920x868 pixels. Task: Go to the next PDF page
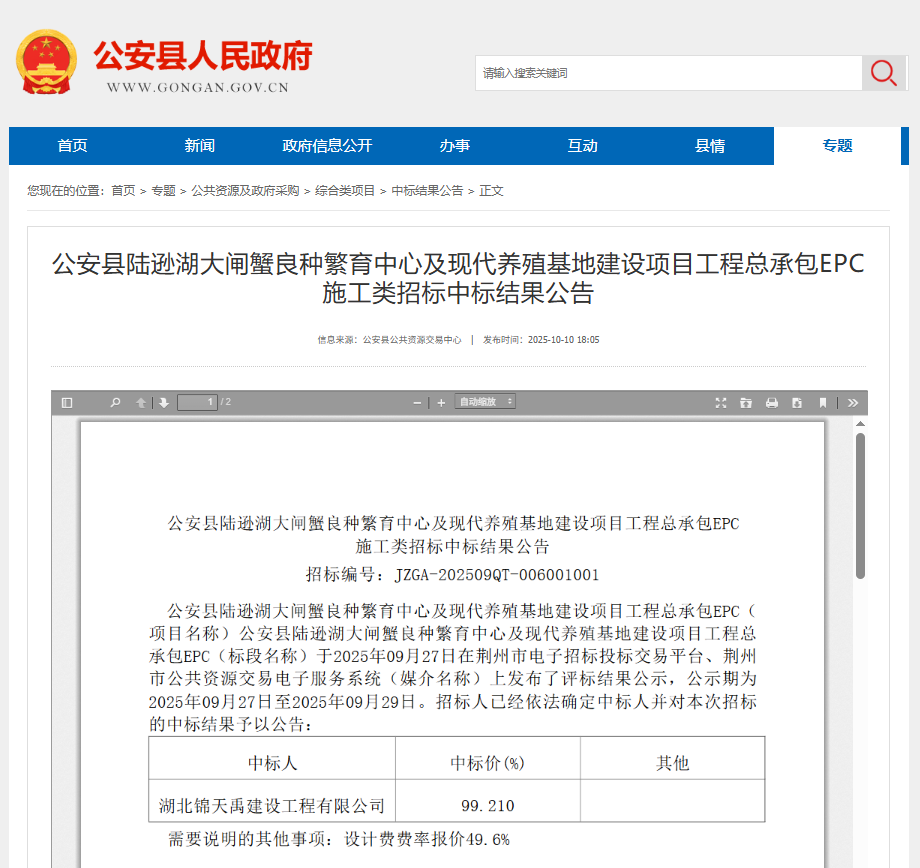click(163, 402)
